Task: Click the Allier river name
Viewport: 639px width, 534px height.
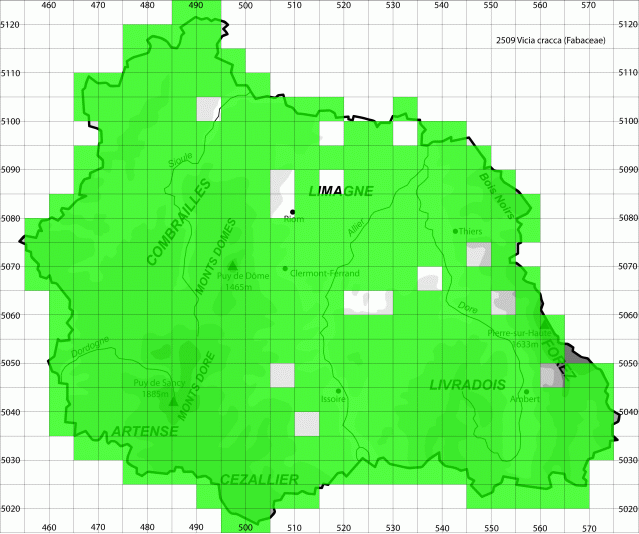Action: 356,227
